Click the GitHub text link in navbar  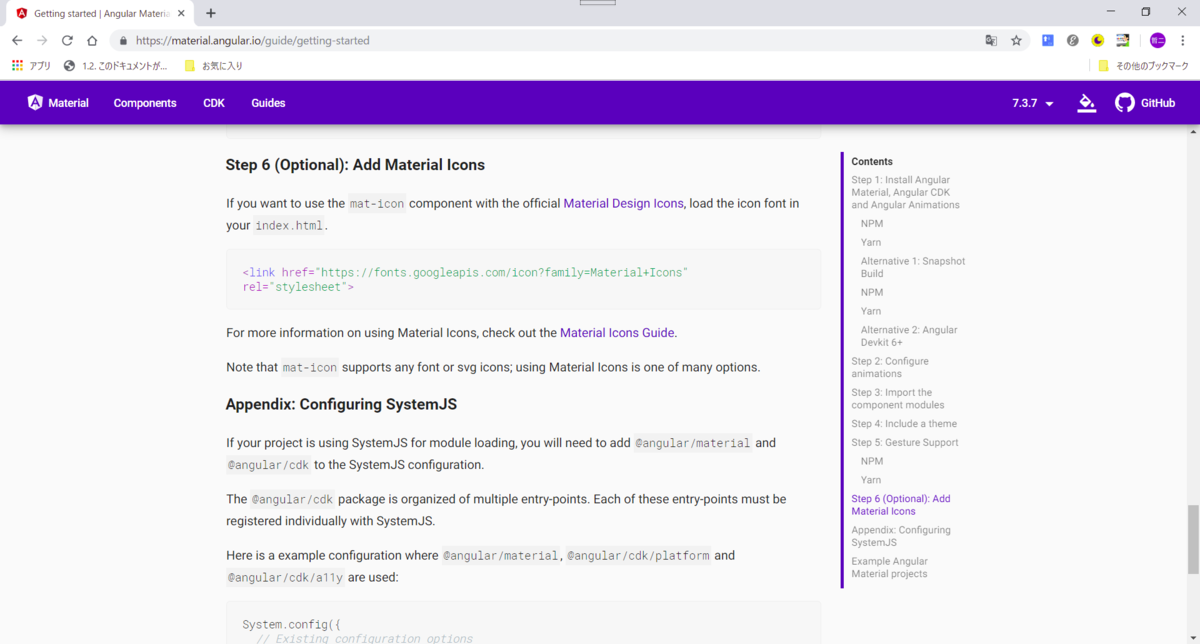[x=1158, y=103]
